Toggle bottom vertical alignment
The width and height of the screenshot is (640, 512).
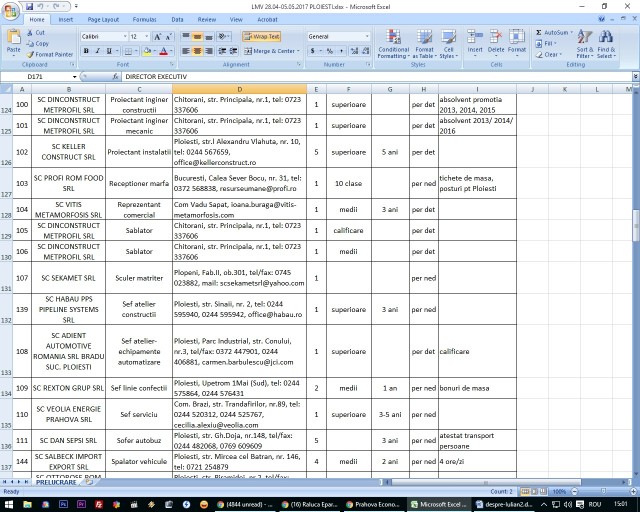[209, 37]
